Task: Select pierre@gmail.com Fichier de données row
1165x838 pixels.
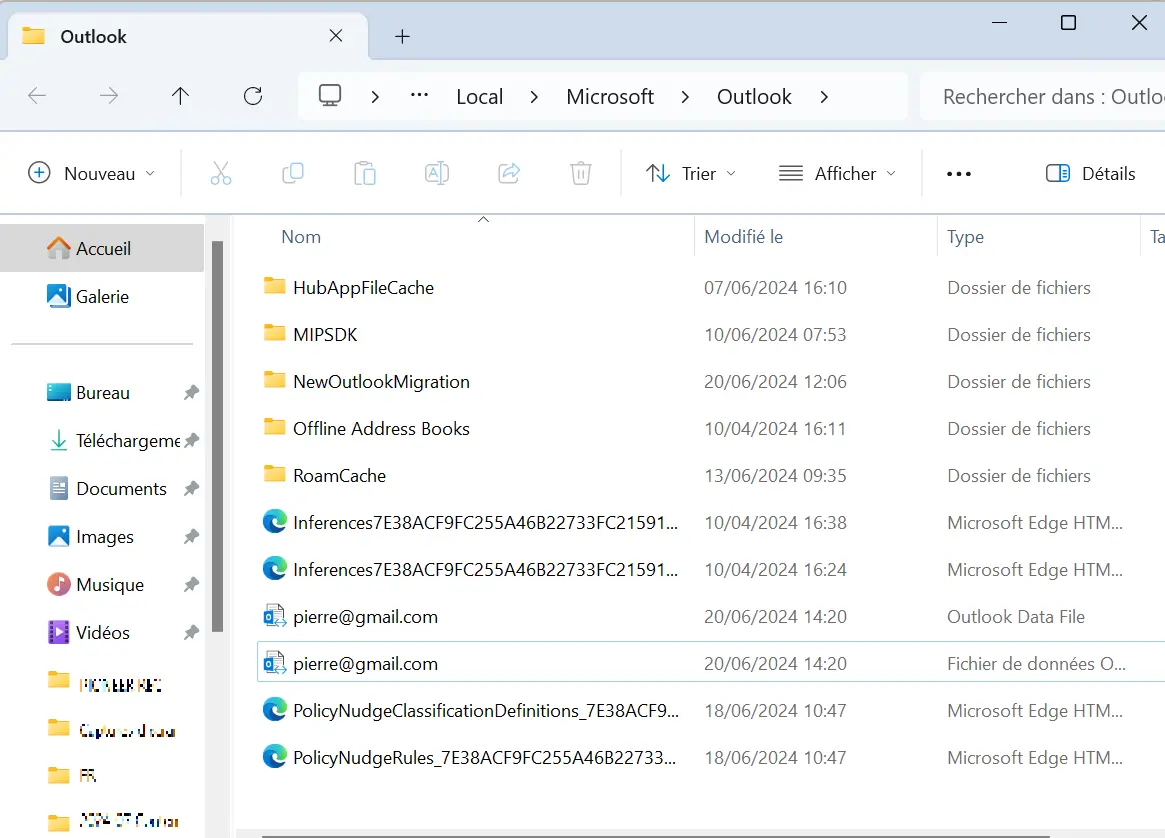Action: 710,663
